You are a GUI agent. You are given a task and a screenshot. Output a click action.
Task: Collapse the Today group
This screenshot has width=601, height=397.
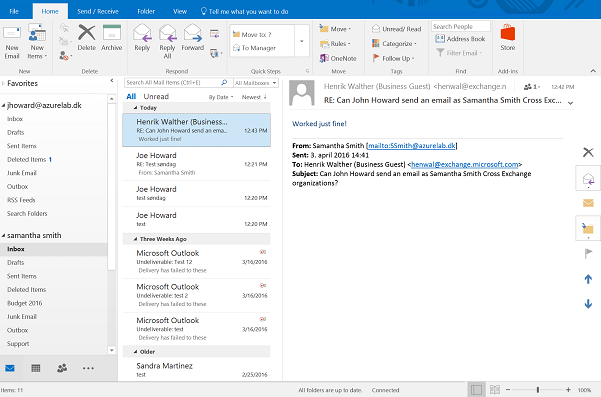coord(135,108)
